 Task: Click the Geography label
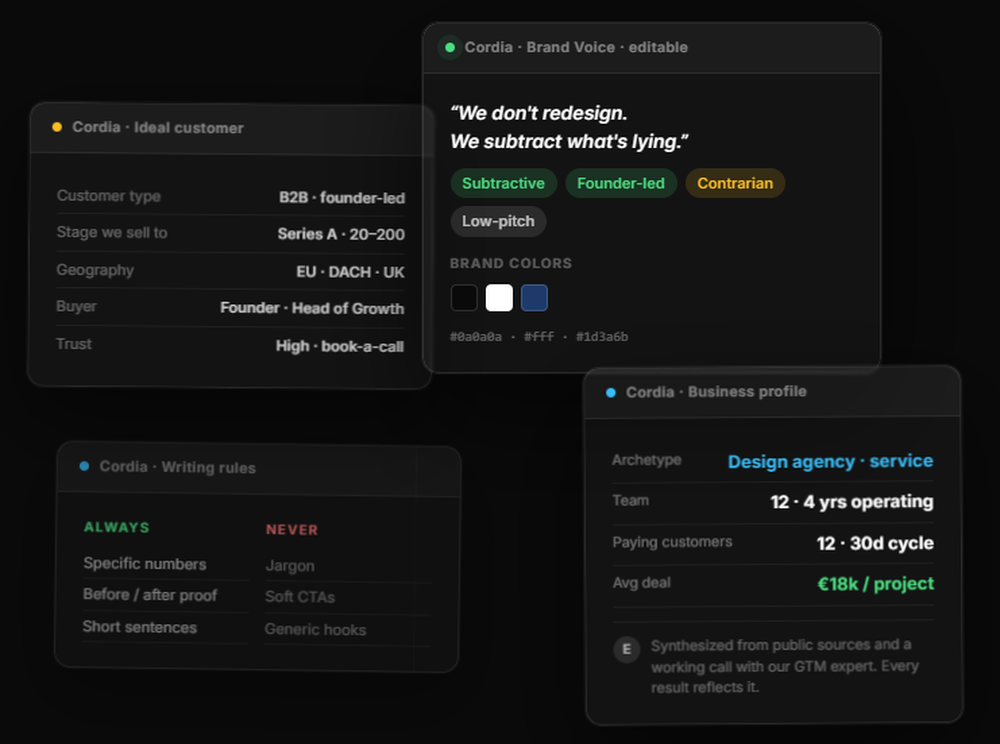[95, 270]
